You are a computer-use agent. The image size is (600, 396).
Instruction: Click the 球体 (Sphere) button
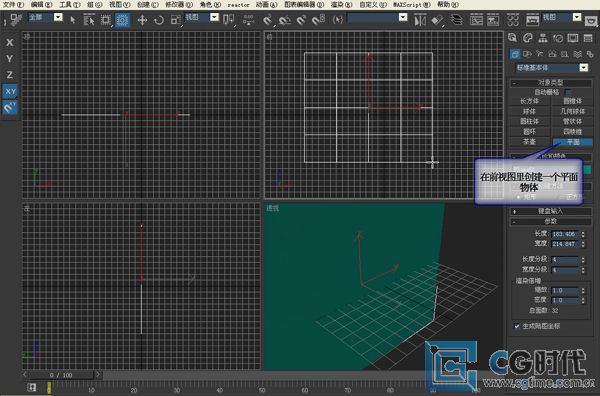click(x=530, y=111)
